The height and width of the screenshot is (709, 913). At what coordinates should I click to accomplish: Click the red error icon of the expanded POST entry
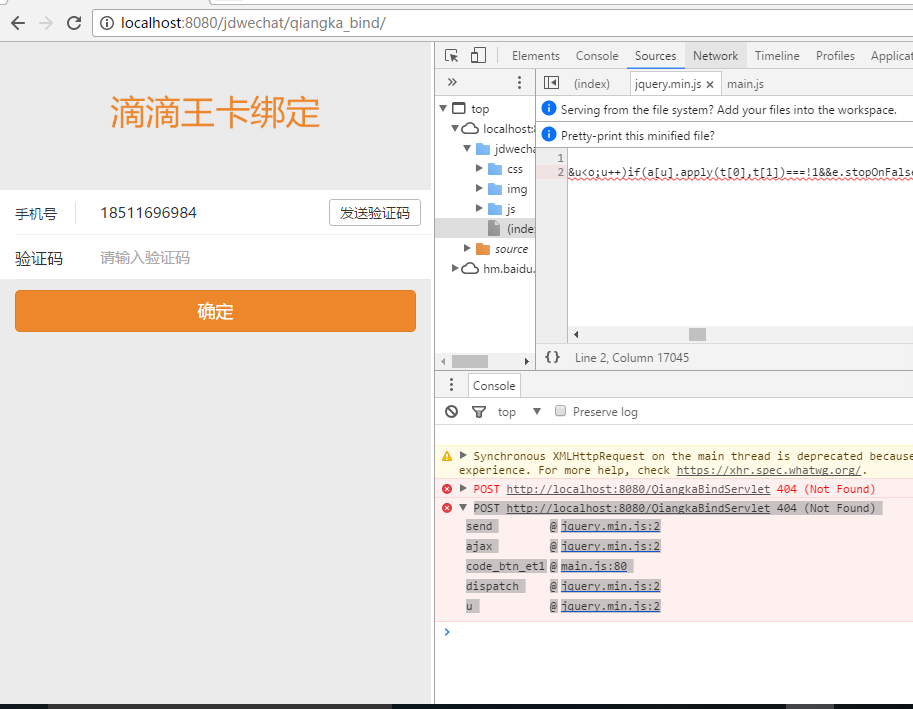pos(447,508)
